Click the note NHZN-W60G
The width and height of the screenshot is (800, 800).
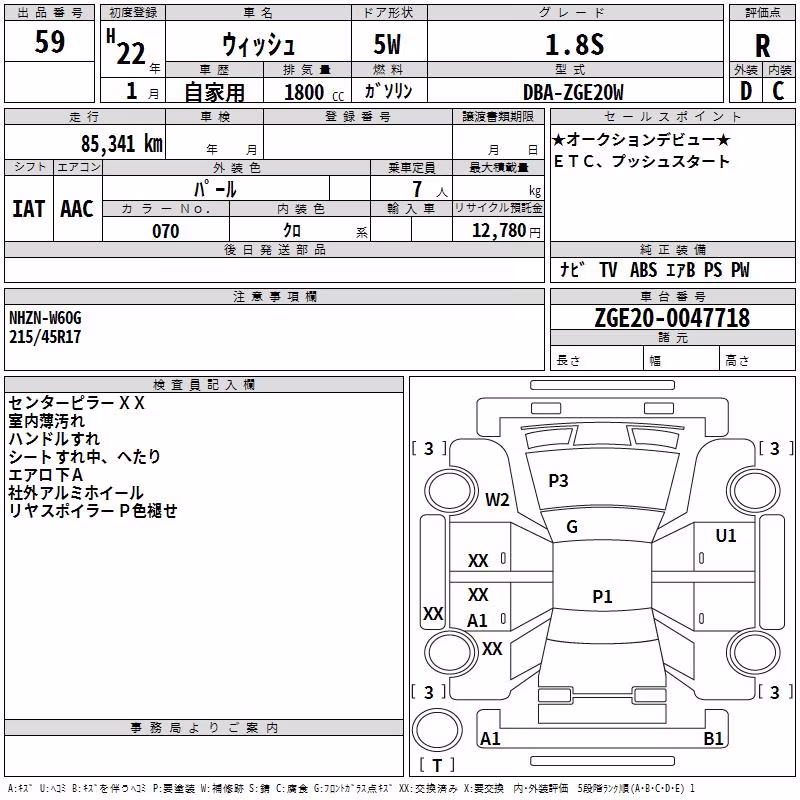tap(45, 318)
